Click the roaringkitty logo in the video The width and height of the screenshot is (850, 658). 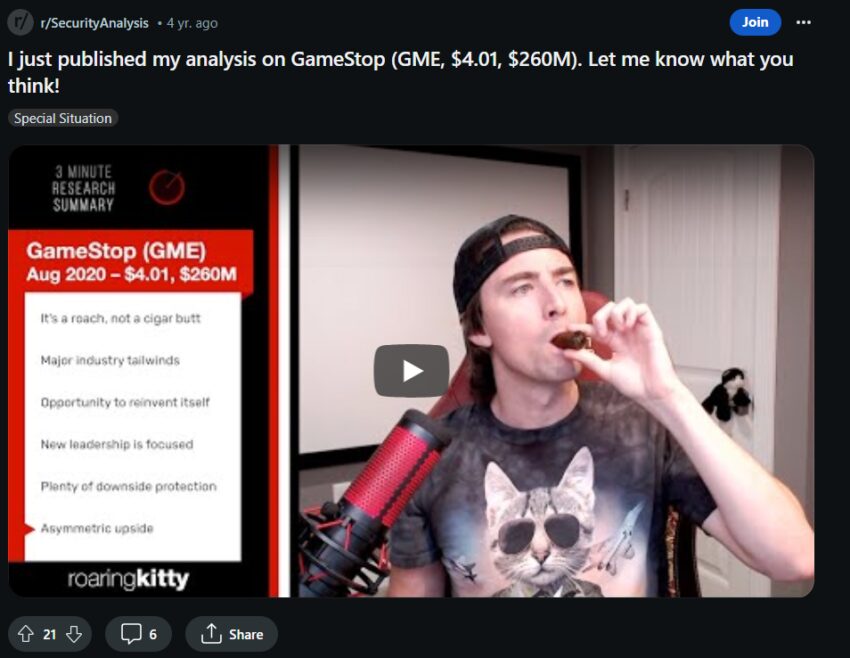[x=128, y=579]
